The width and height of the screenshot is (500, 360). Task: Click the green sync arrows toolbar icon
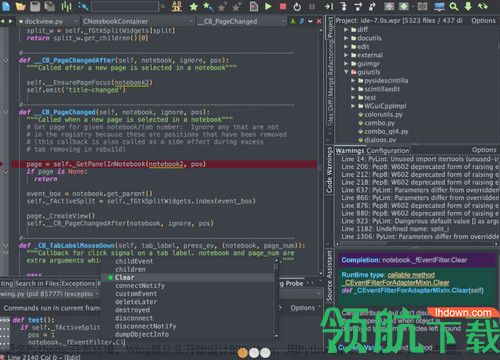[483, 6]
